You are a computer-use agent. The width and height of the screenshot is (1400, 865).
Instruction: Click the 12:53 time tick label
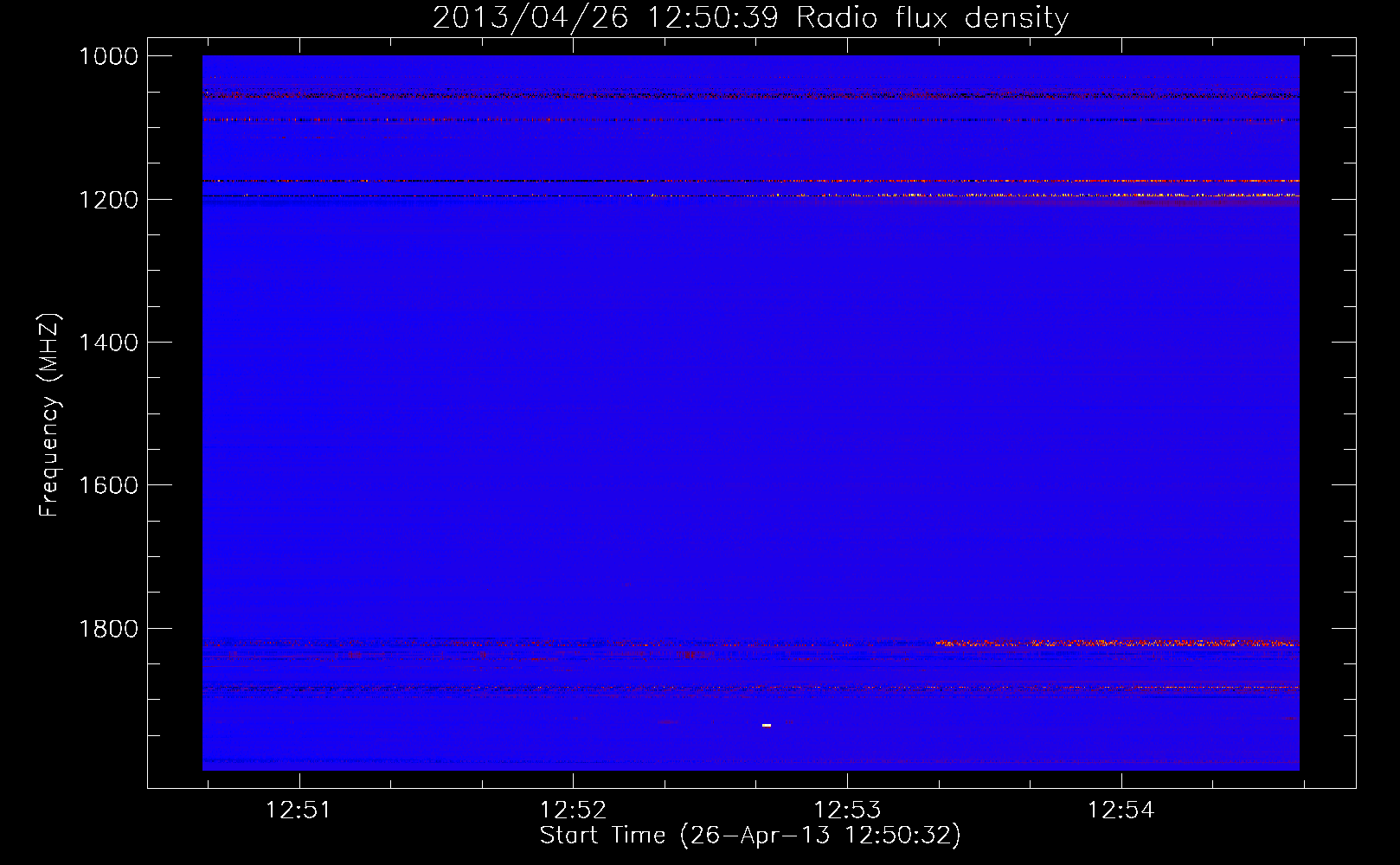coord(847,811)
